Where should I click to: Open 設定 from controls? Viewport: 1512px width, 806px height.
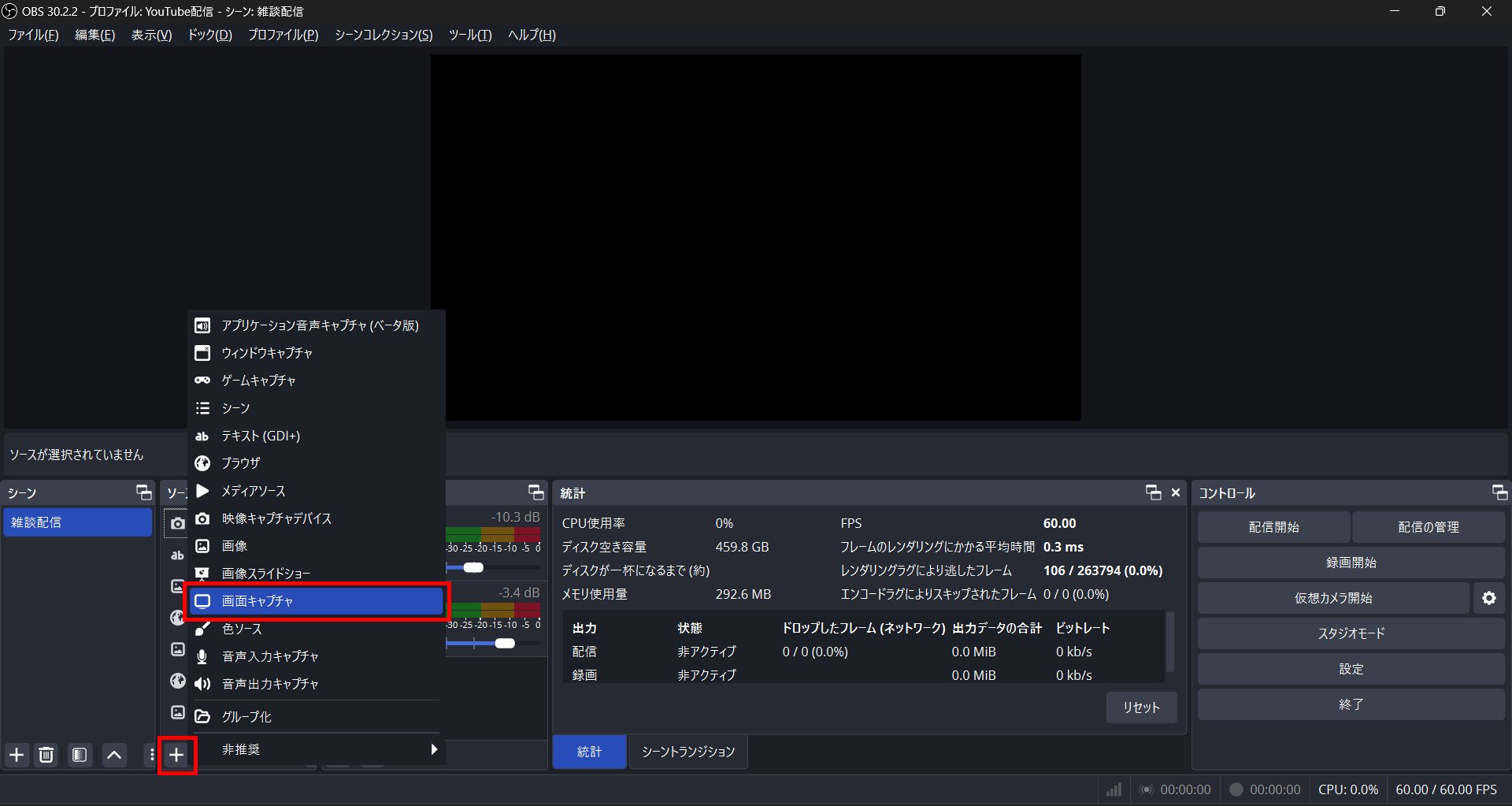point(1351,669)
